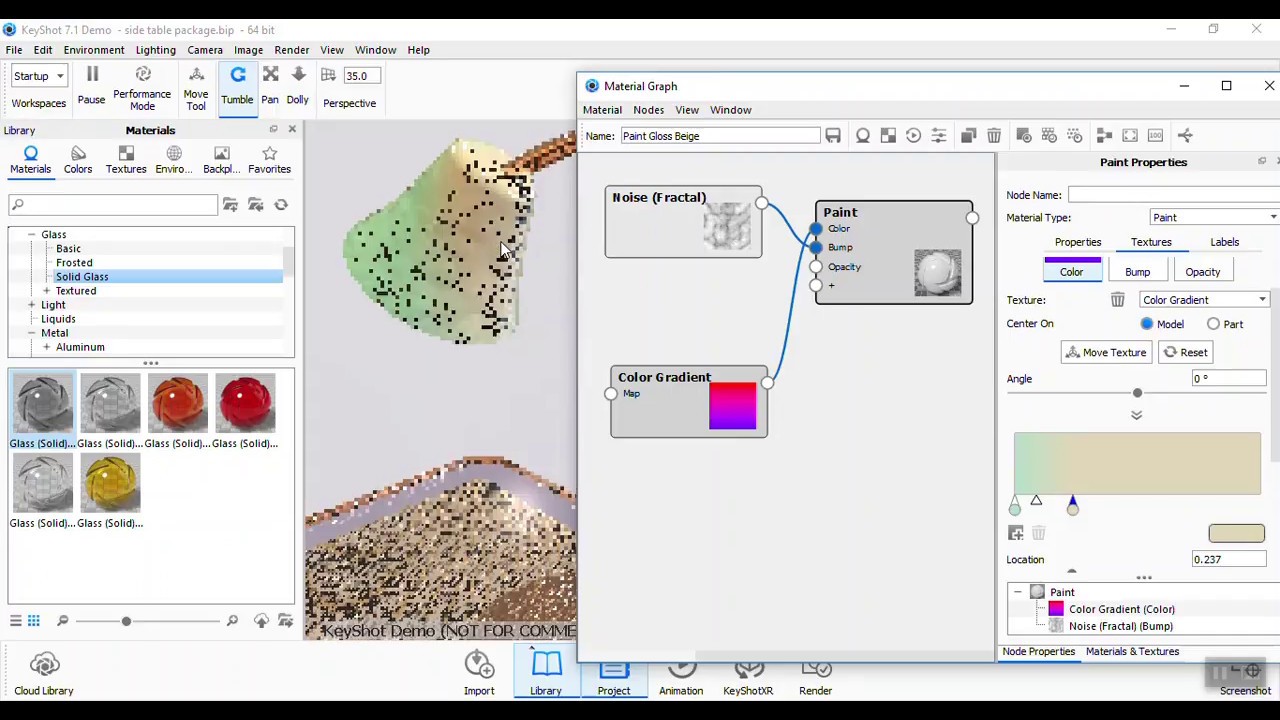The image size is (1280, 720).
Task: Select the Part center-on radio button
Action: [x=1213, y=324]
